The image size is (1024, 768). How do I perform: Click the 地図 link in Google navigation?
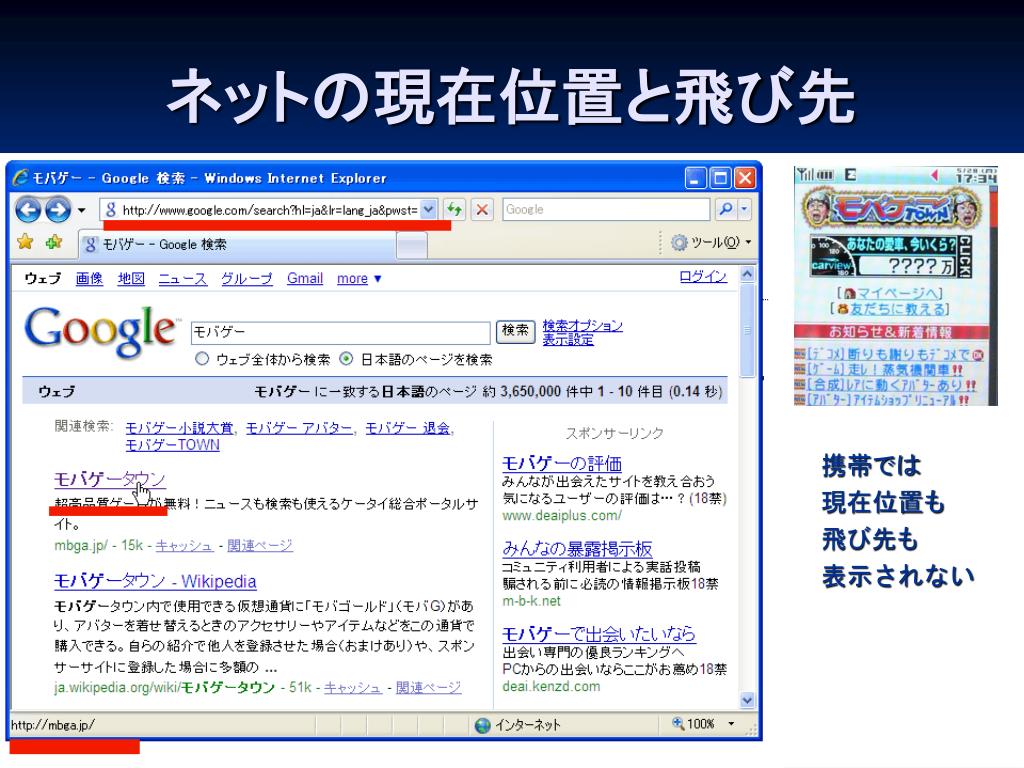tap(131, 279)
